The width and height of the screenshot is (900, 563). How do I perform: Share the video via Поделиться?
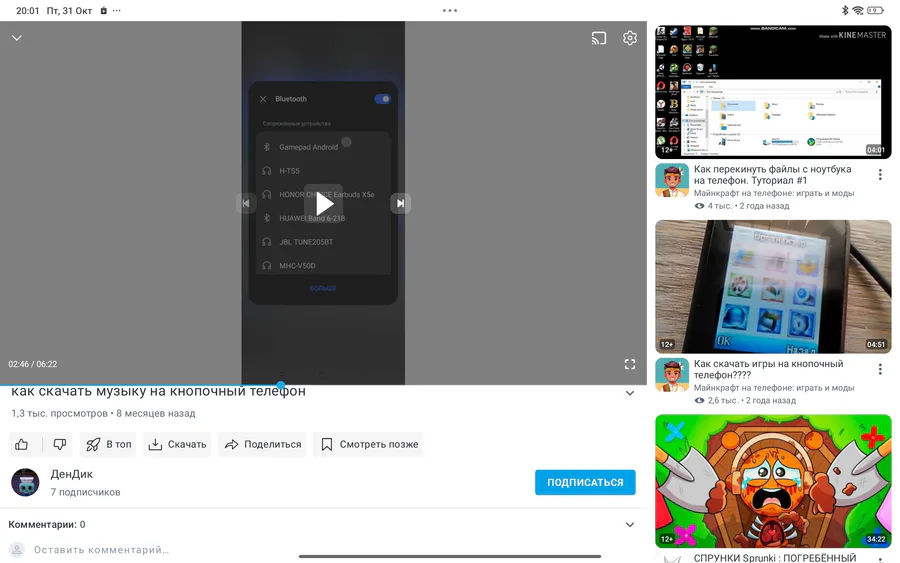pos(262,444)
